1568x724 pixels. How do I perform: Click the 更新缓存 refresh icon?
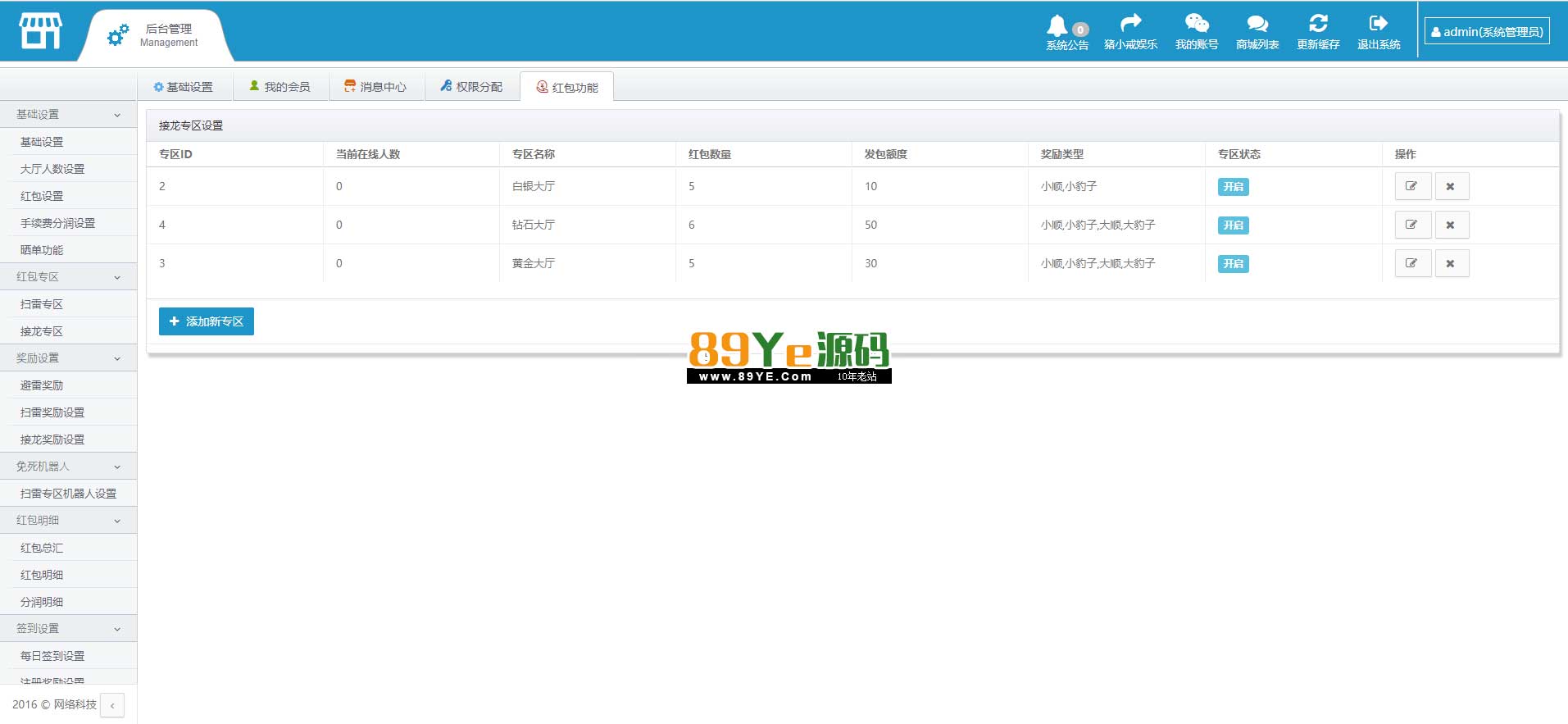tap(1318, 23)
